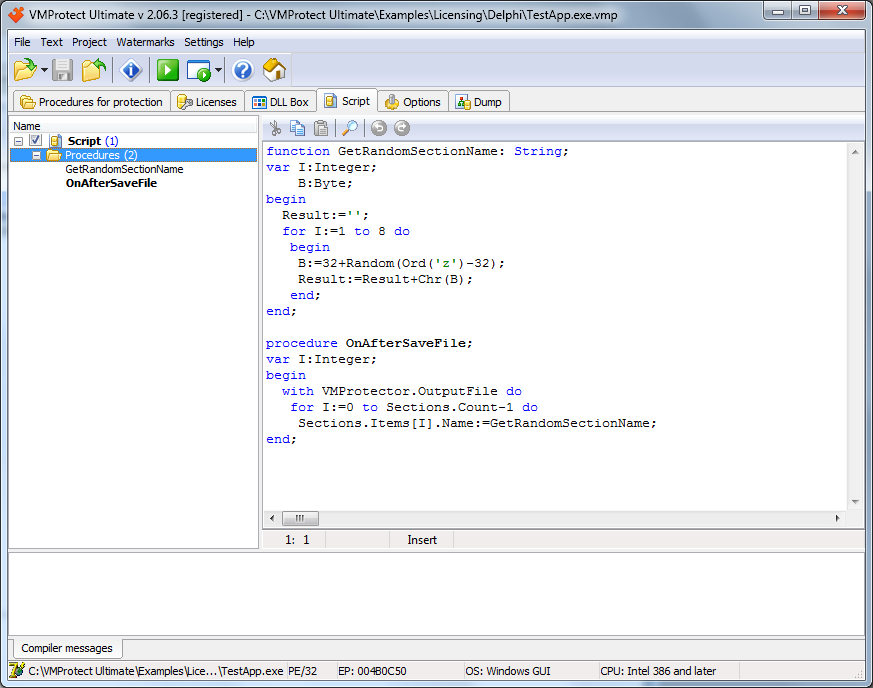Open the Watermarks menu

145,42
